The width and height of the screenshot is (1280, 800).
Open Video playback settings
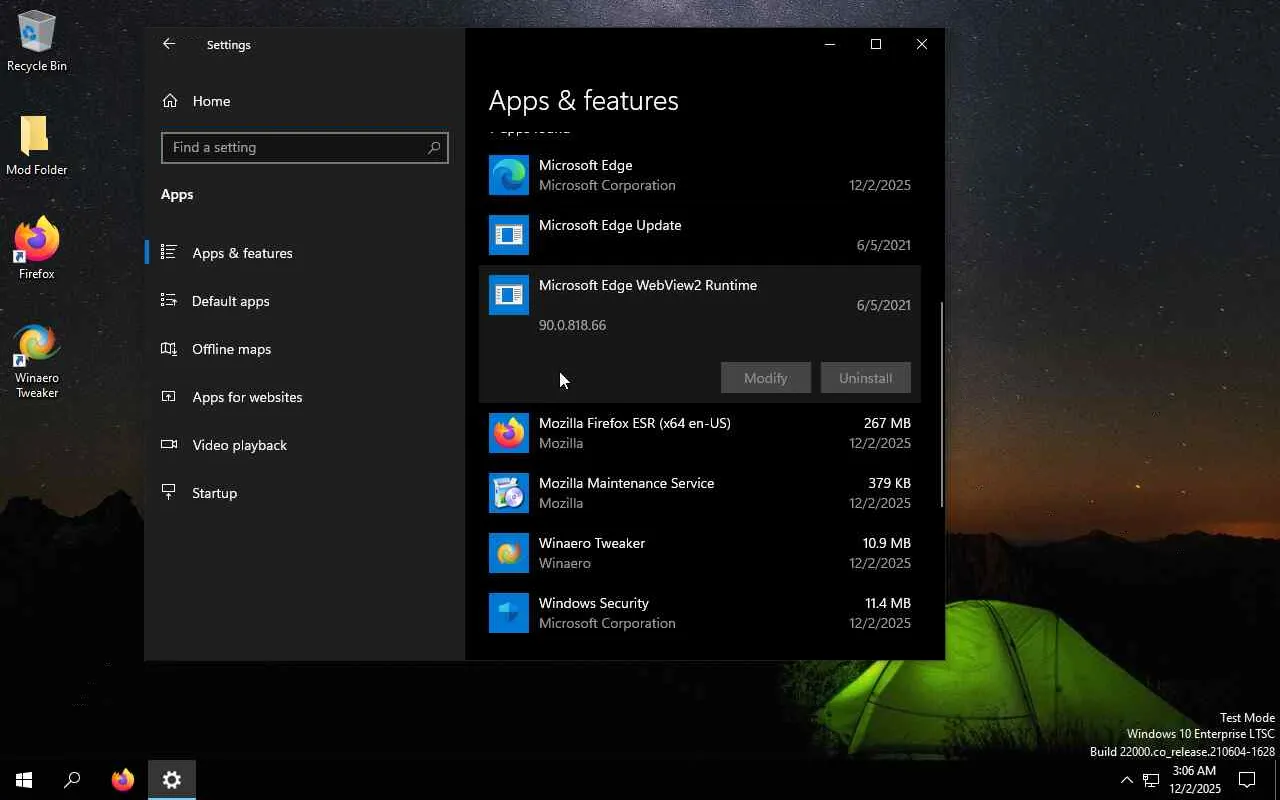239,445
